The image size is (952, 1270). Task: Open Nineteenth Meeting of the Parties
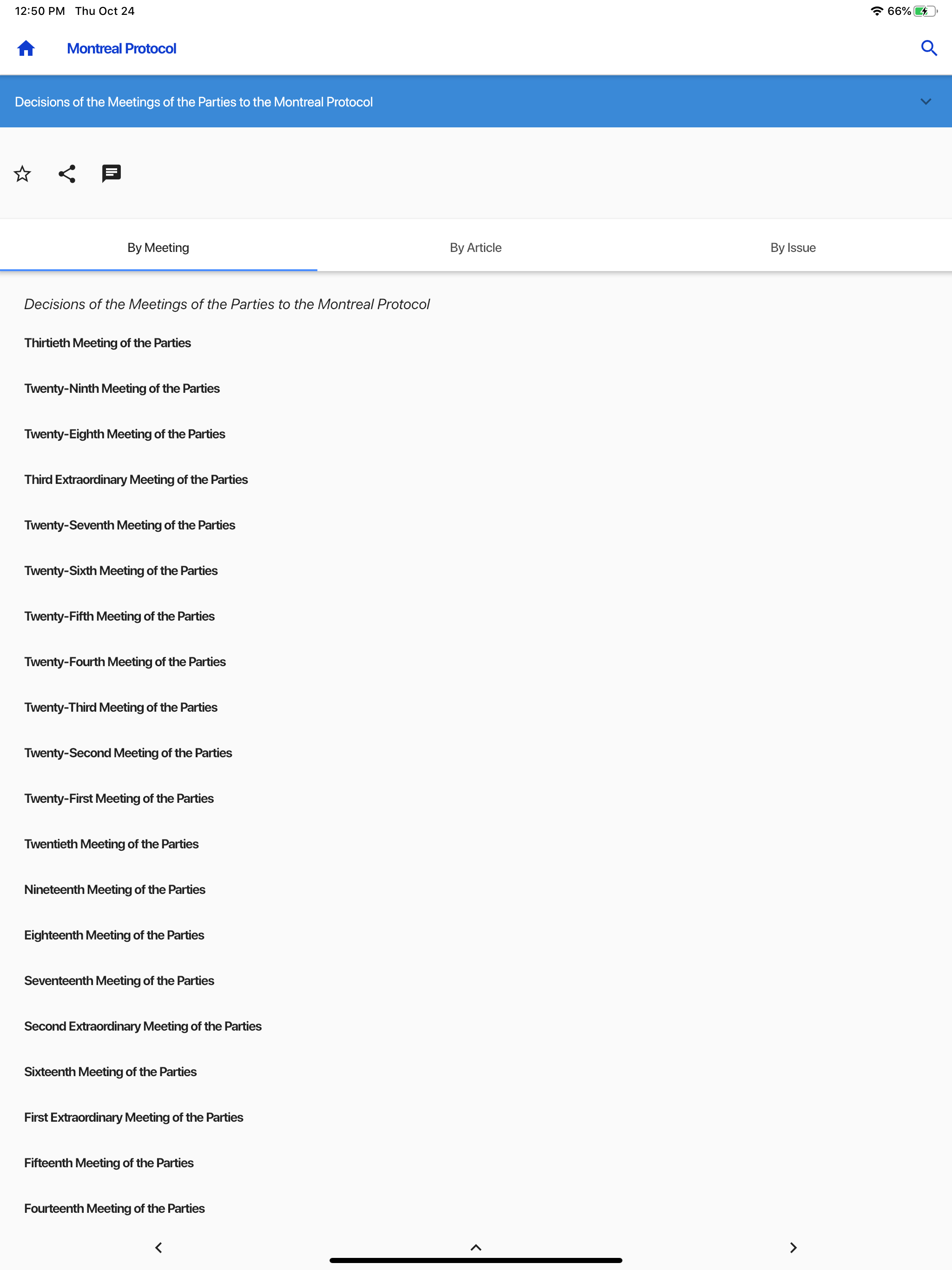click(x=115, y=889)
